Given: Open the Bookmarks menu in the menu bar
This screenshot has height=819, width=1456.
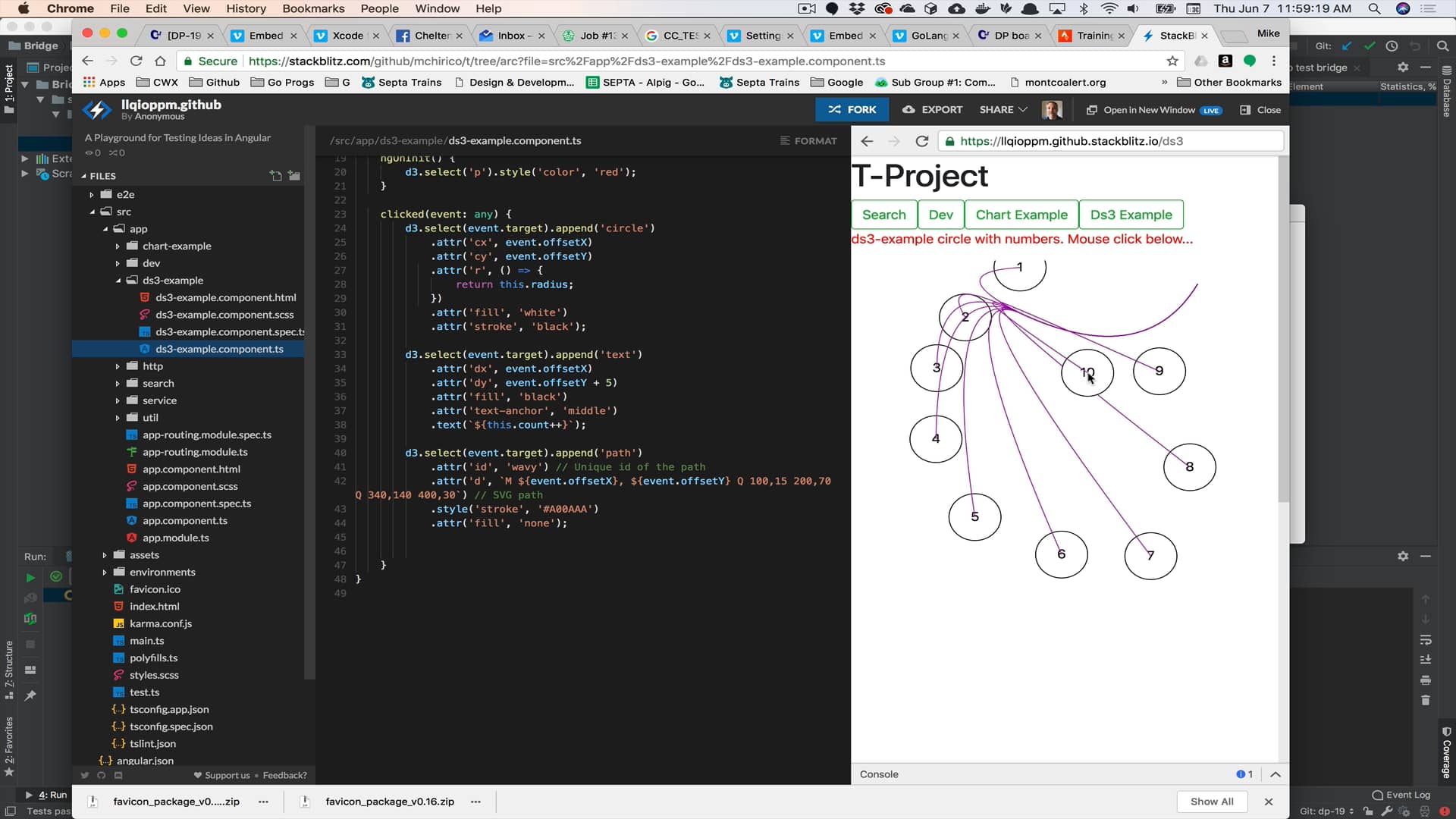Looking at the screenshot, I should click(x=313, y=8).
